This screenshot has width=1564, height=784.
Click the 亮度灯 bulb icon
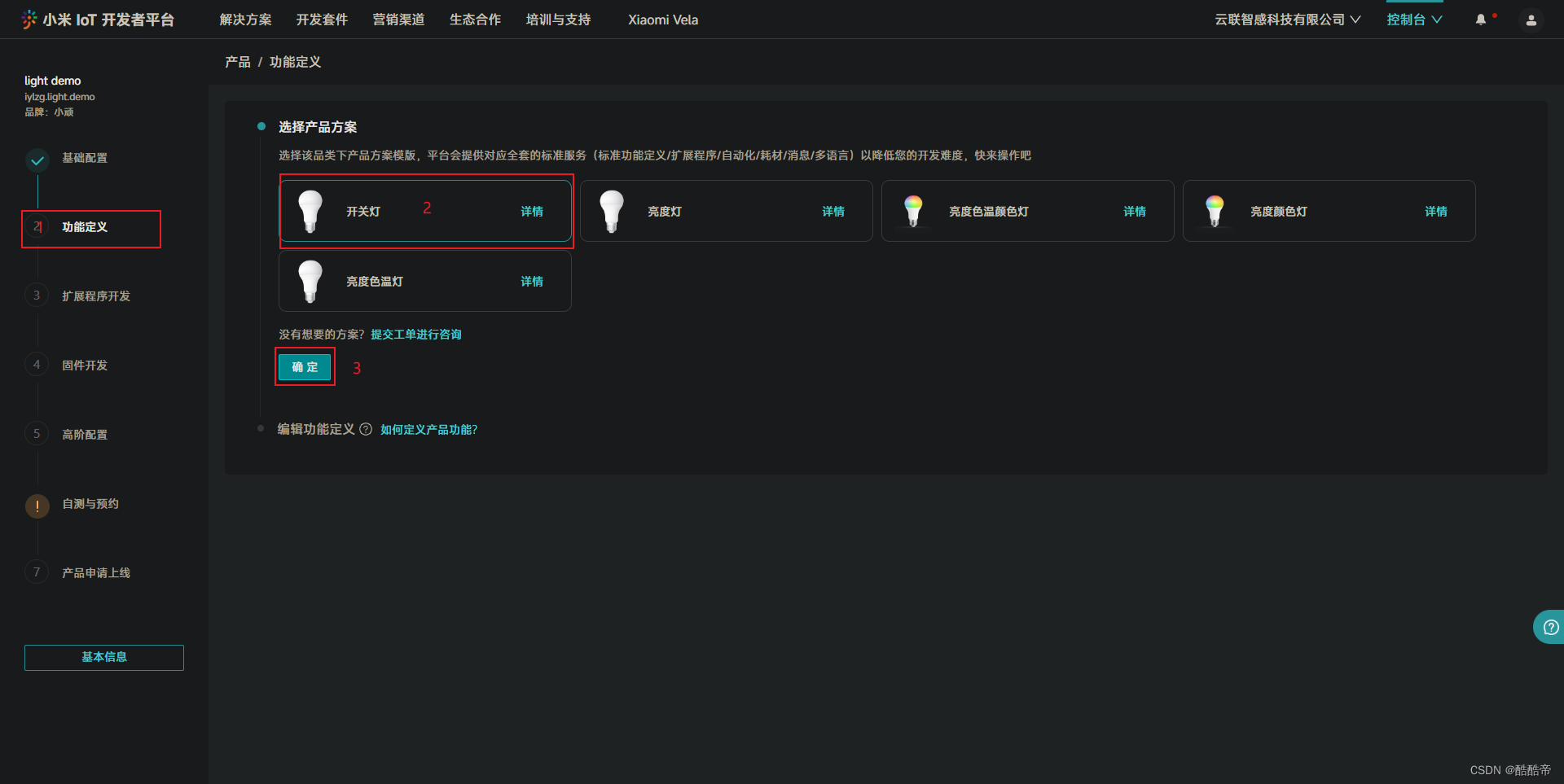click(612, 211)
